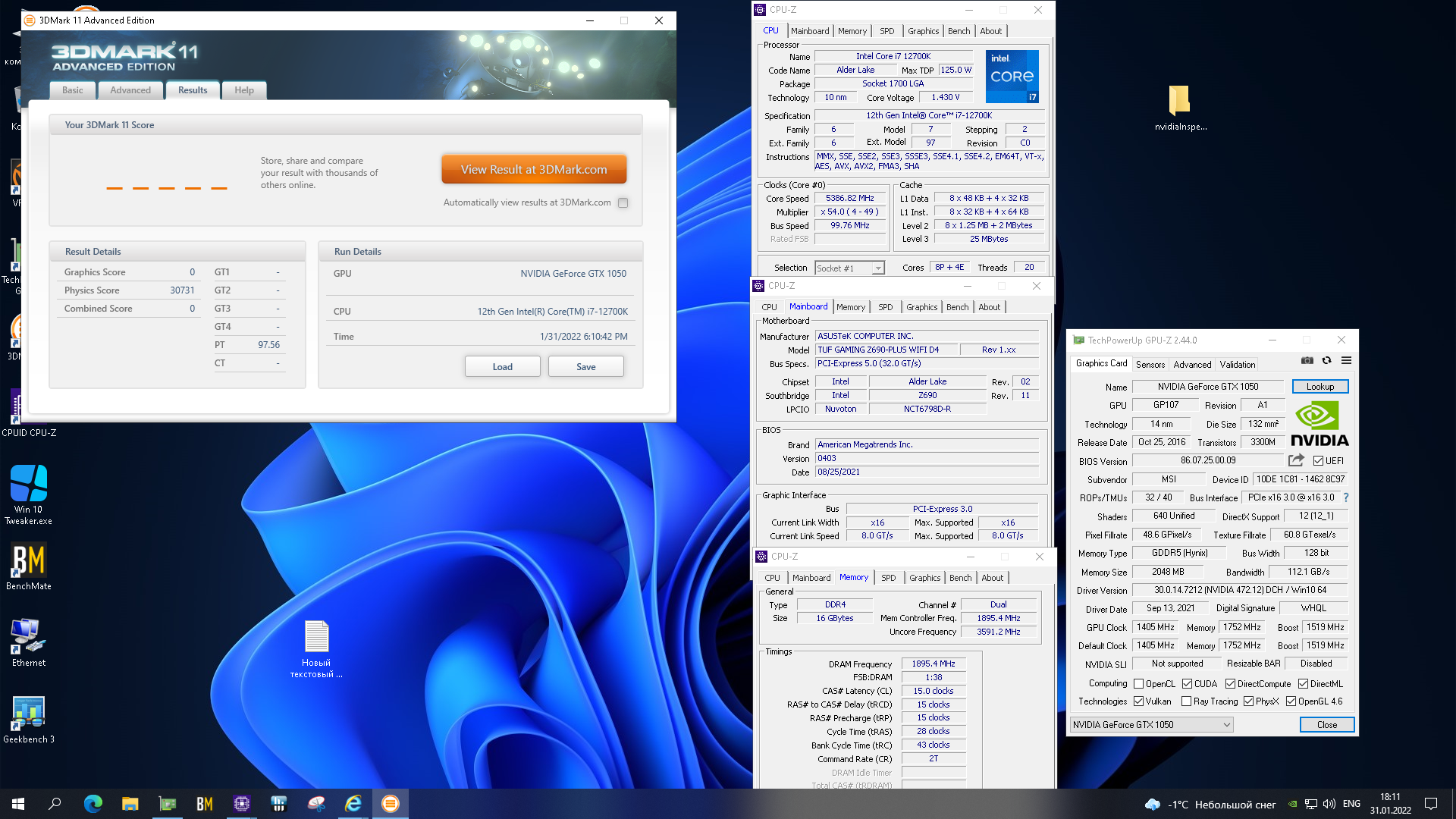This screenshot has width=1456, height=819.
Task: Open the Новый текстовый document on desktop
Action: 316,649
